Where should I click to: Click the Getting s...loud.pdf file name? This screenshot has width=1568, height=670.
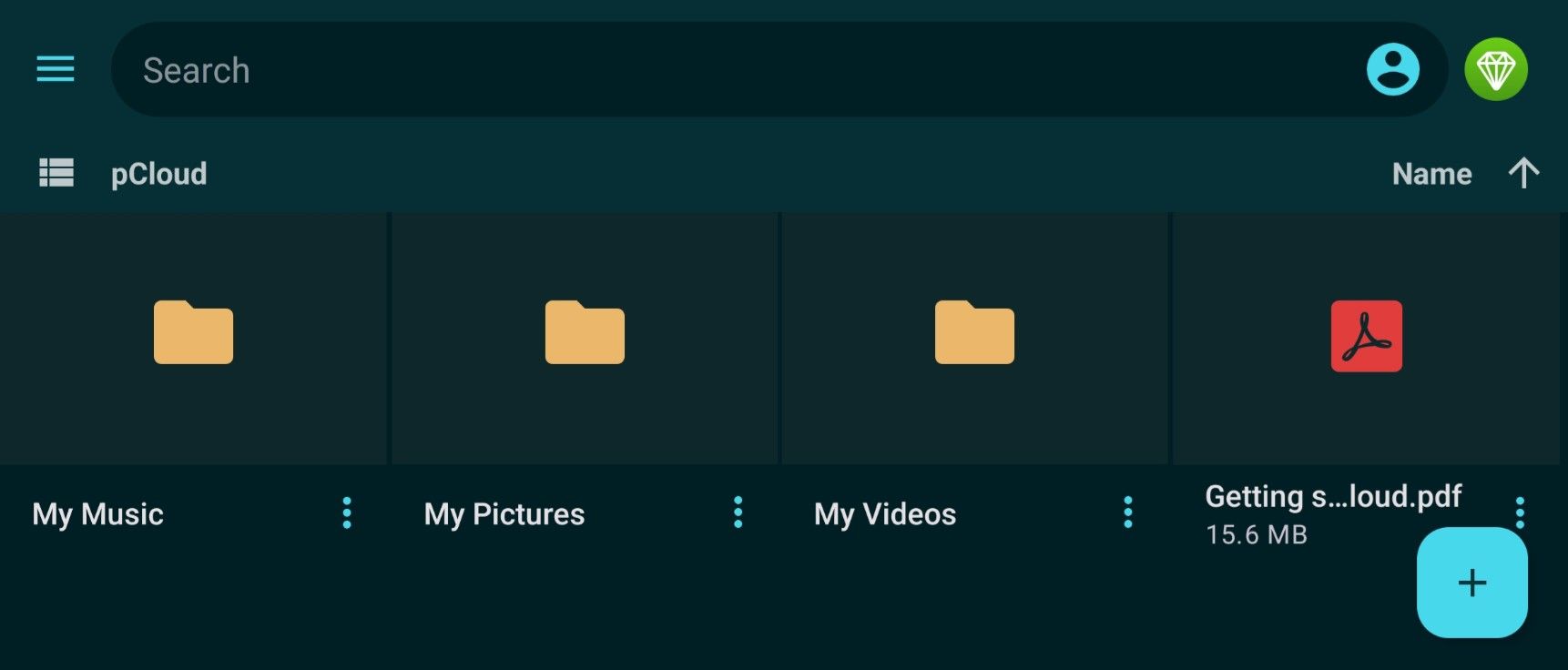[x=1333, y=497]
